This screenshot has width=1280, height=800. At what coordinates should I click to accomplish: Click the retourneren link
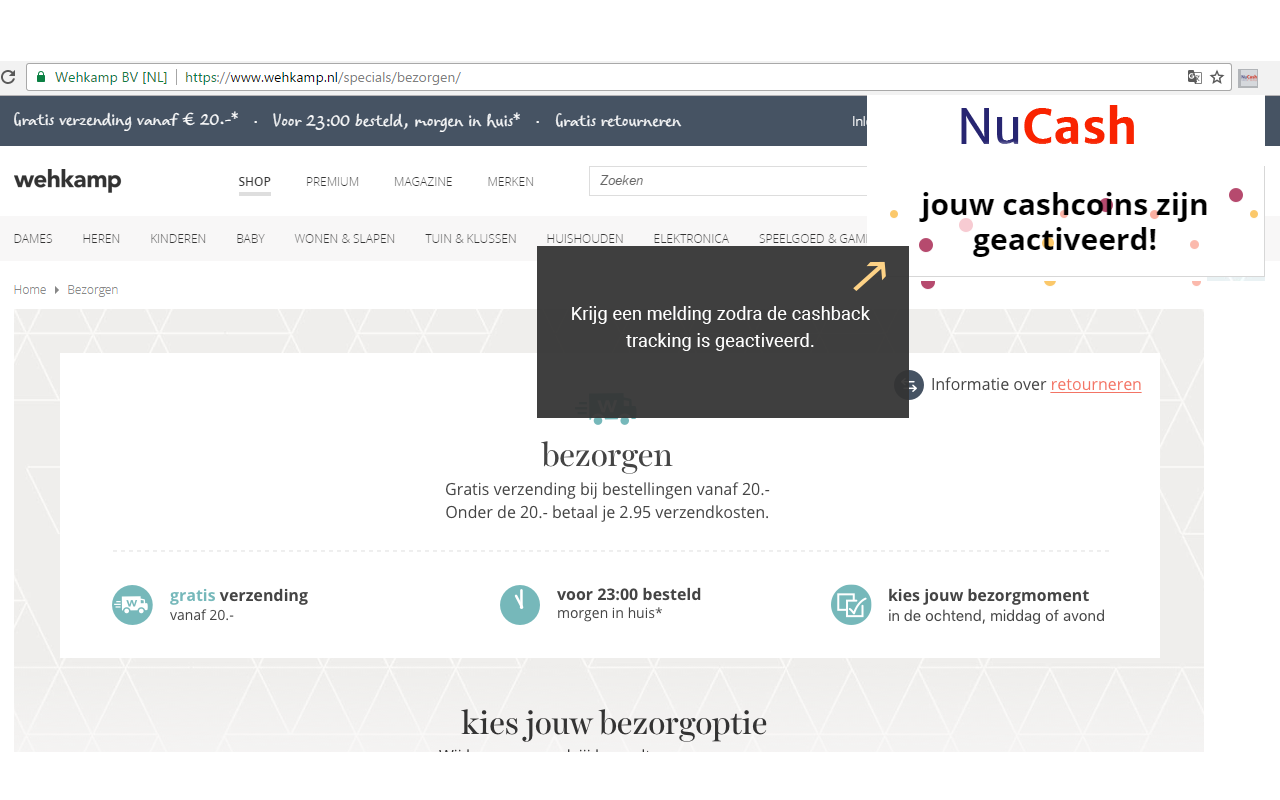[x=1095, y=384]
